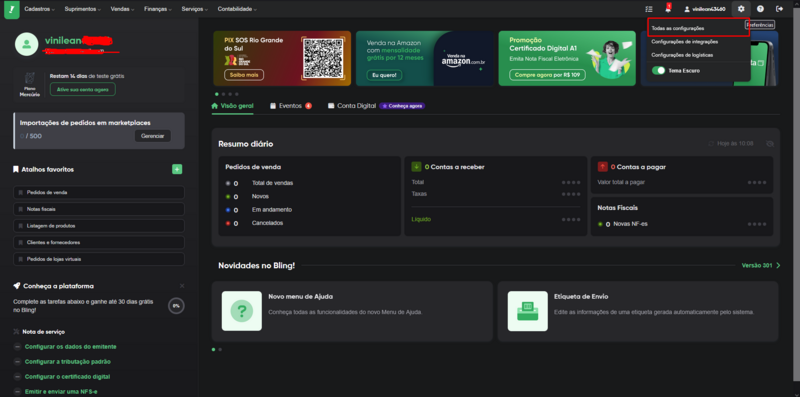800x397 pixels.
Task: Click the Conheça agora purple badge
Action: point(403,106)
